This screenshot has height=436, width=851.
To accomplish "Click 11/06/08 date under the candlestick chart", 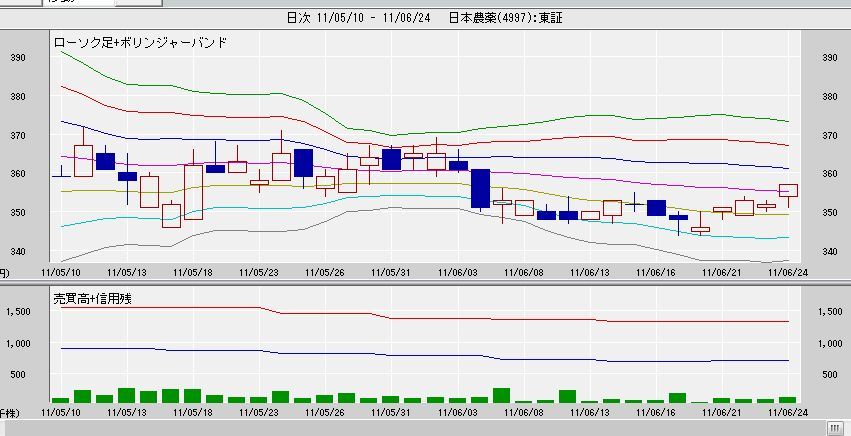I will pyautogui.click(x=524, y=273).
